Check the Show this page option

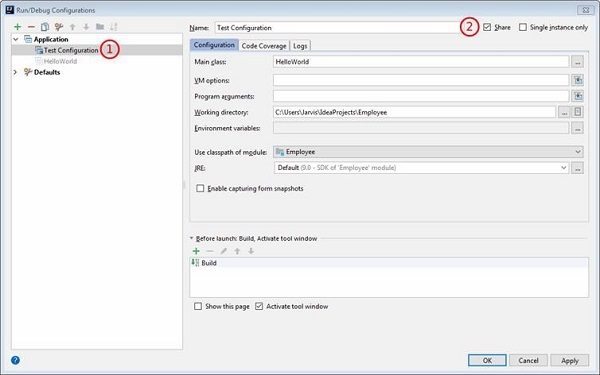click(x=198, y=306)
